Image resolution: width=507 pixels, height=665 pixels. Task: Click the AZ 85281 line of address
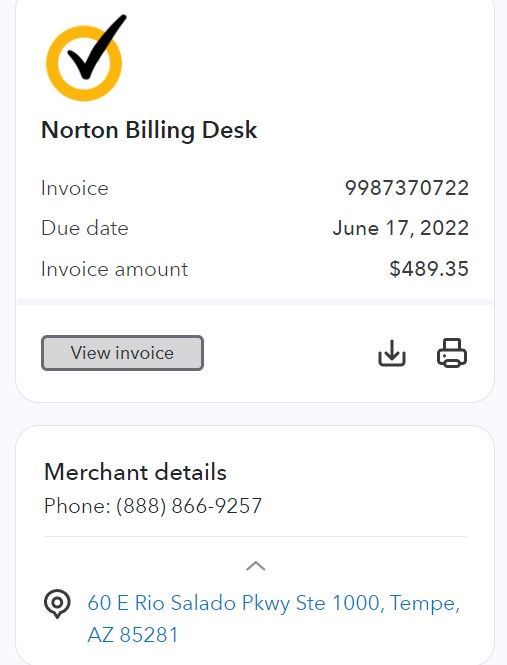pos(133,635)
